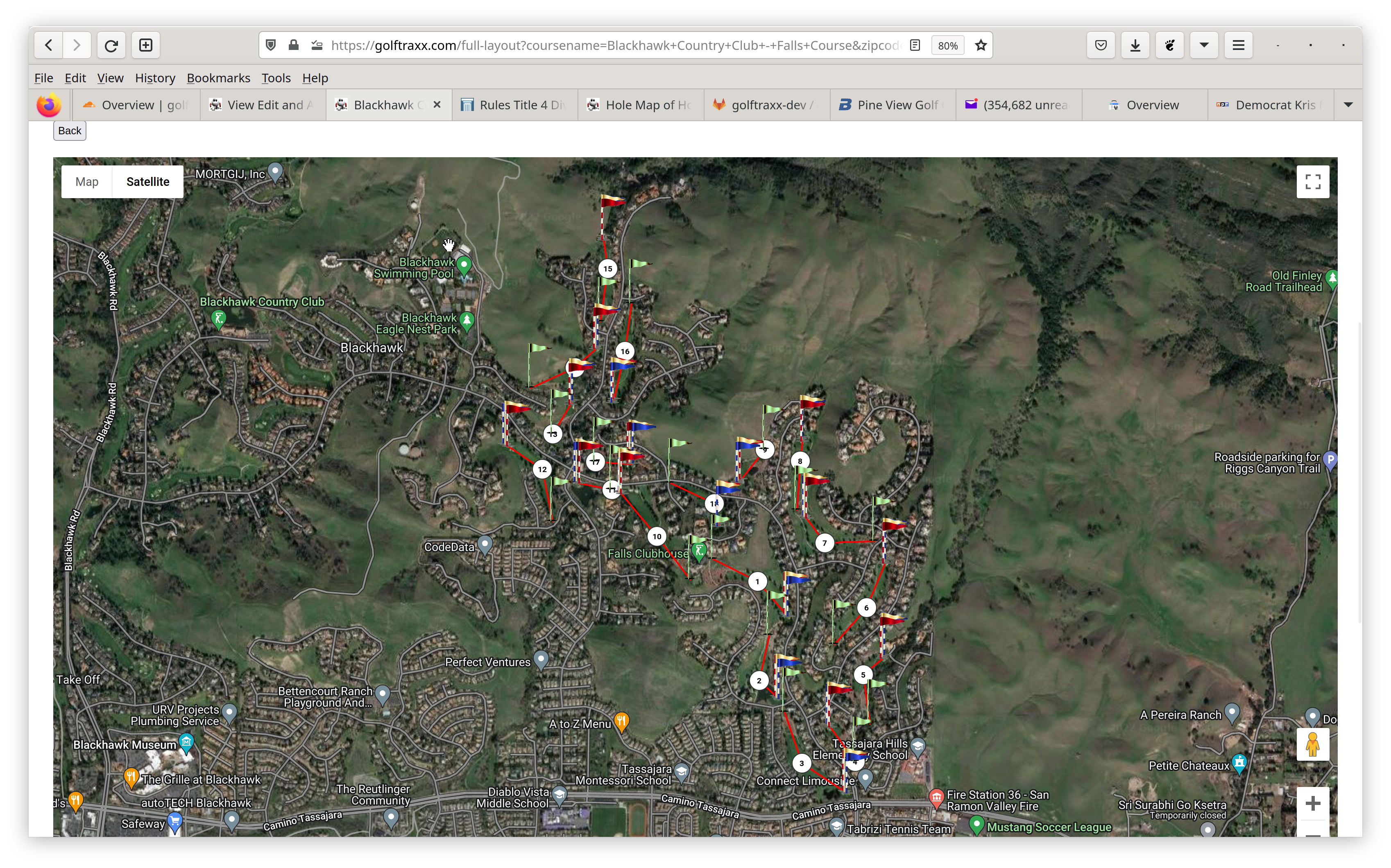
Task: Click the tracking protection shield icon
Action: [x=271, y=45]
